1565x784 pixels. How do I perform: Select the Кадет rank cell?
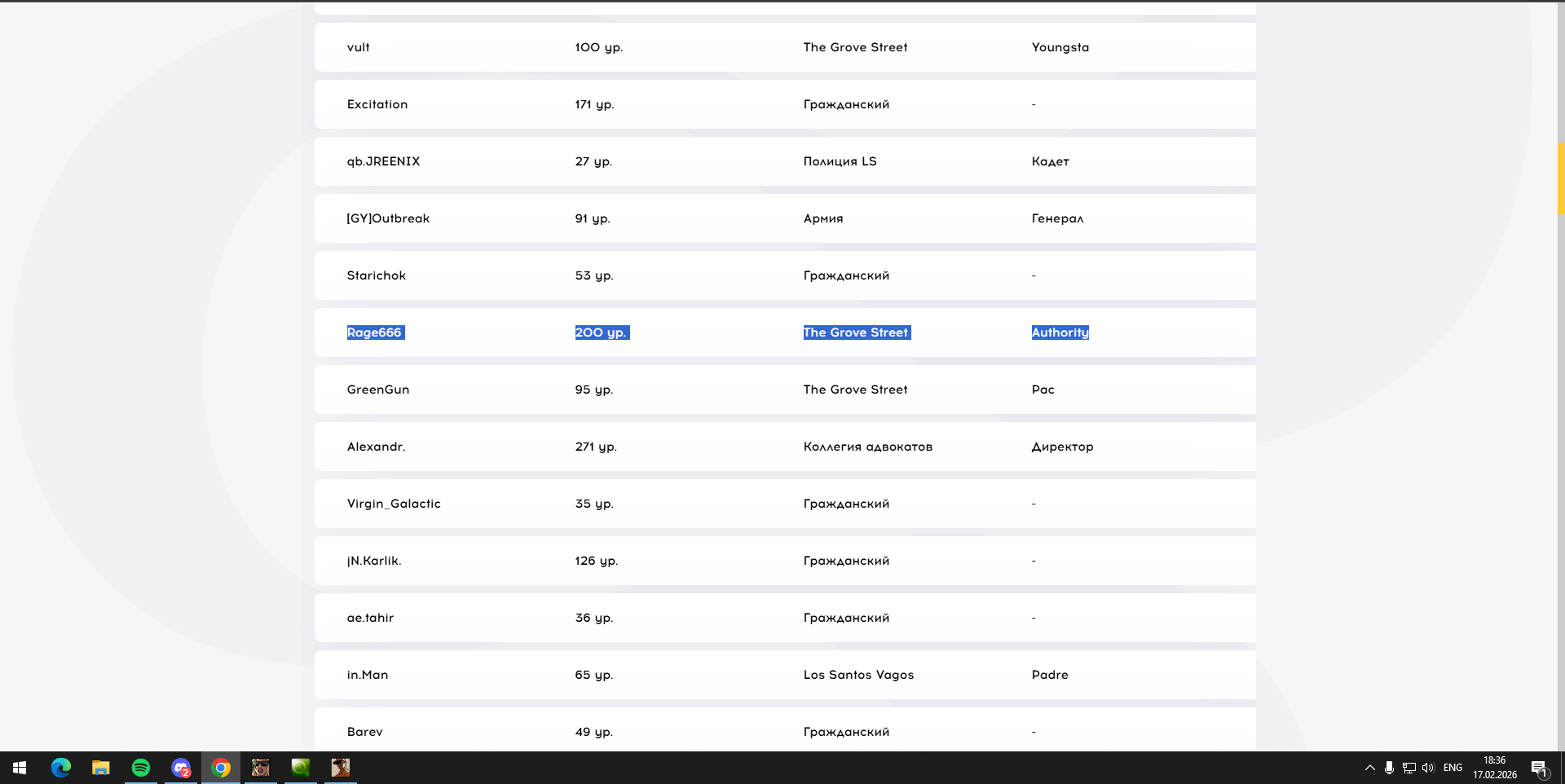tap(1051, 161)
